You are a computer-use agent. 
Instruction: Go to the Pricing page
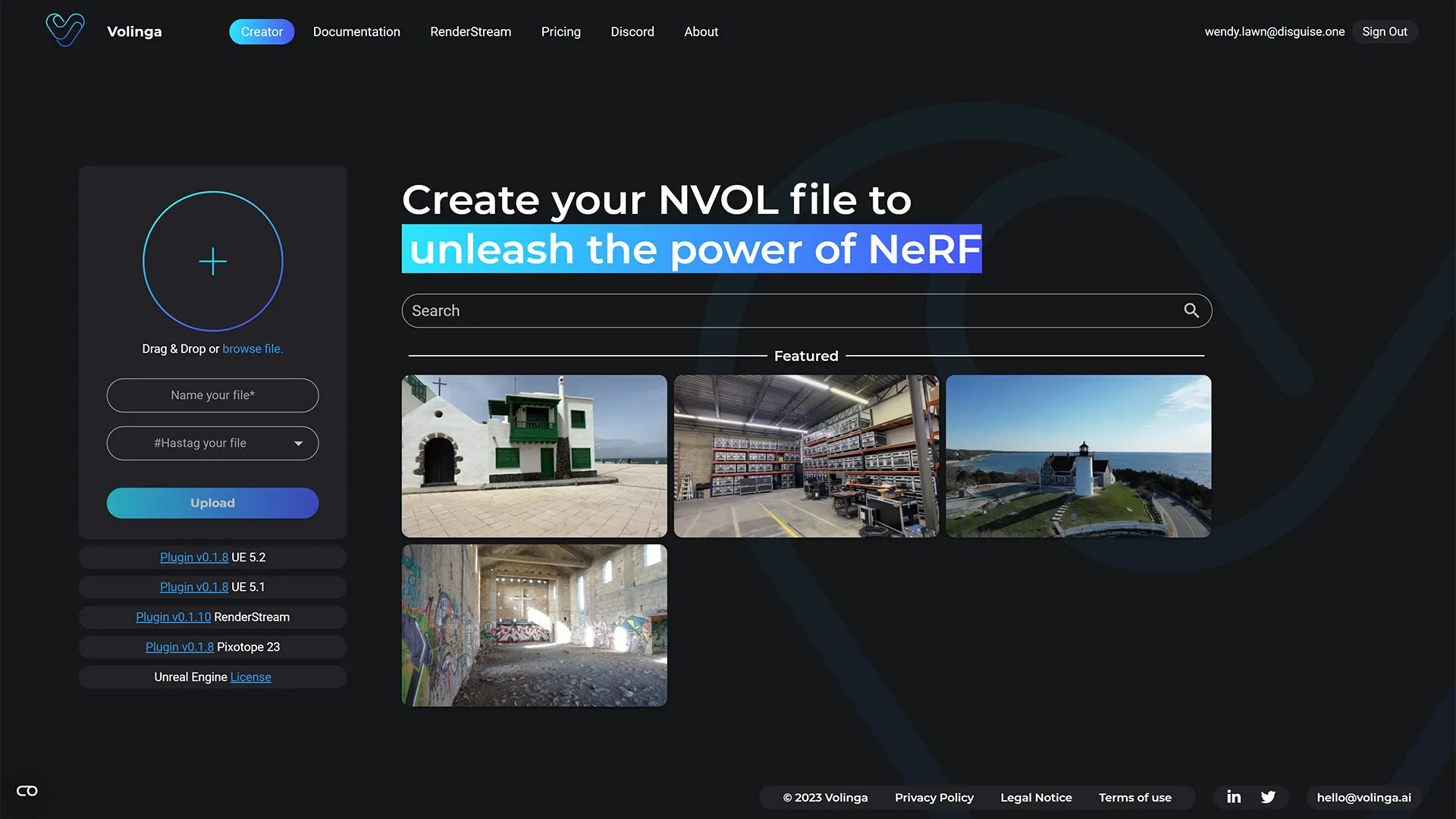pyautogui.click(x=561, y=32)
